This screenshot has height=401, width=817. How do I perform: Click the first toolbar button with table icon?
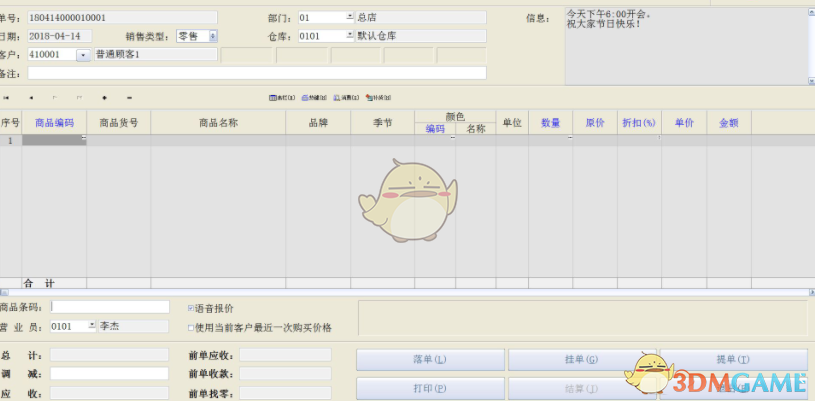tap(282, 97)
